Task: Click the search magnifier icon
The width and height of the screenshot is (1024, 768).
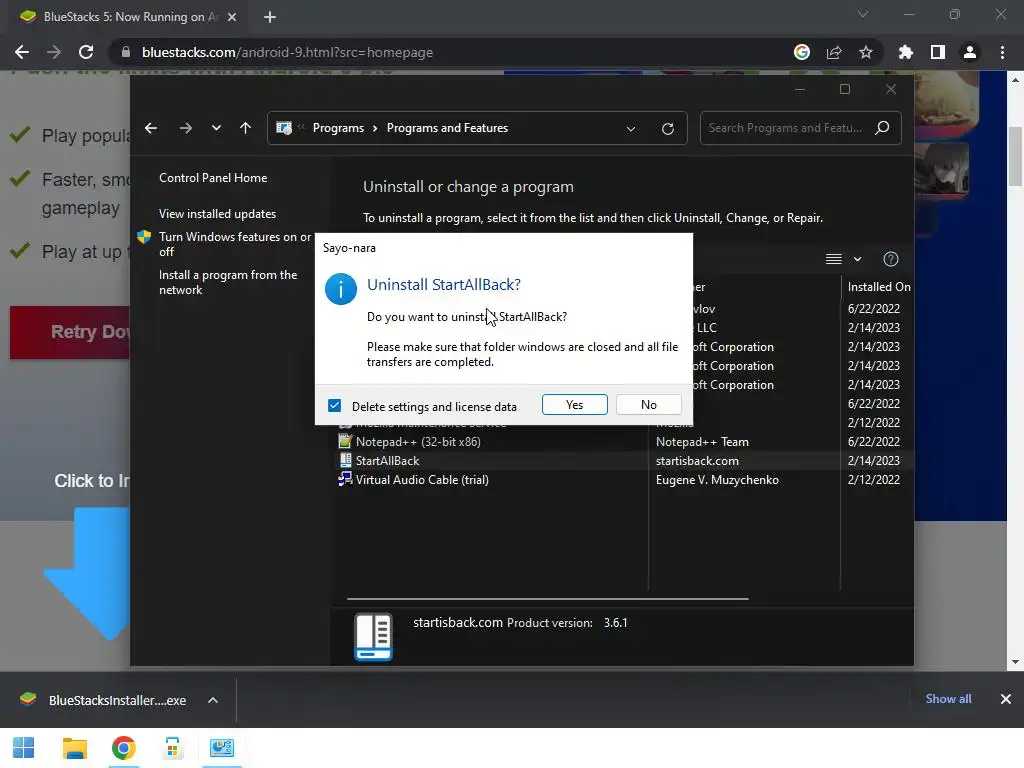Action: coord(882,128)
